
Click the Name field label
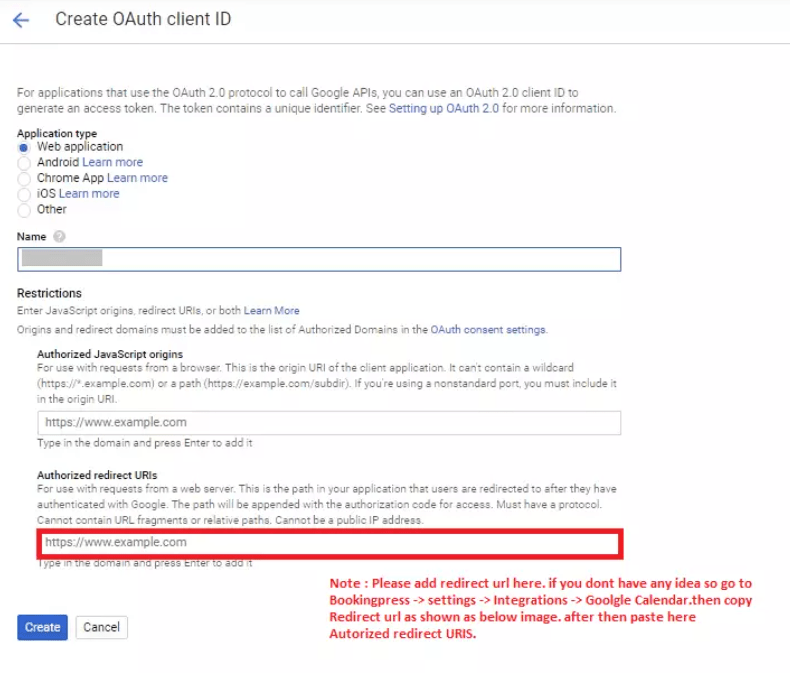tap(31, 236)
